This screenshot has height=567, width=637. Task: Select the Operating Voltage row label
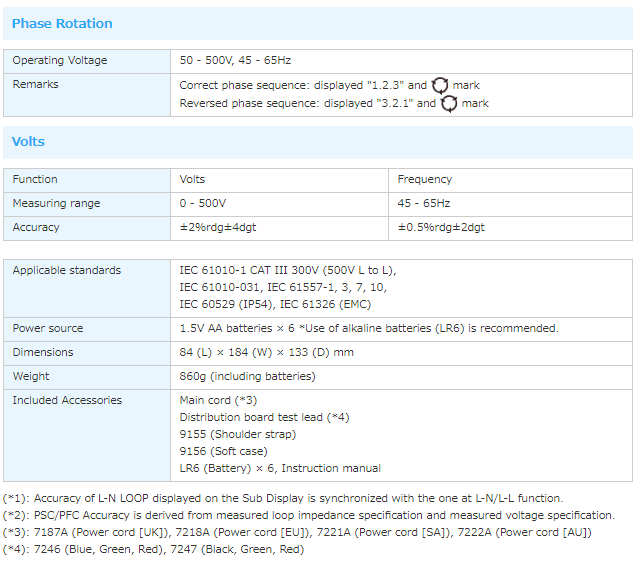pyautogui.click(x=59, y=61)
